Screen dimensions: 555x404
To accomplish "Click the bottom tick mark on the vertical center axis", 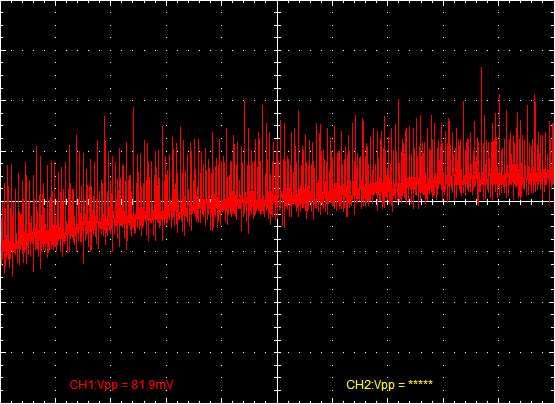I will coord(278,390).
